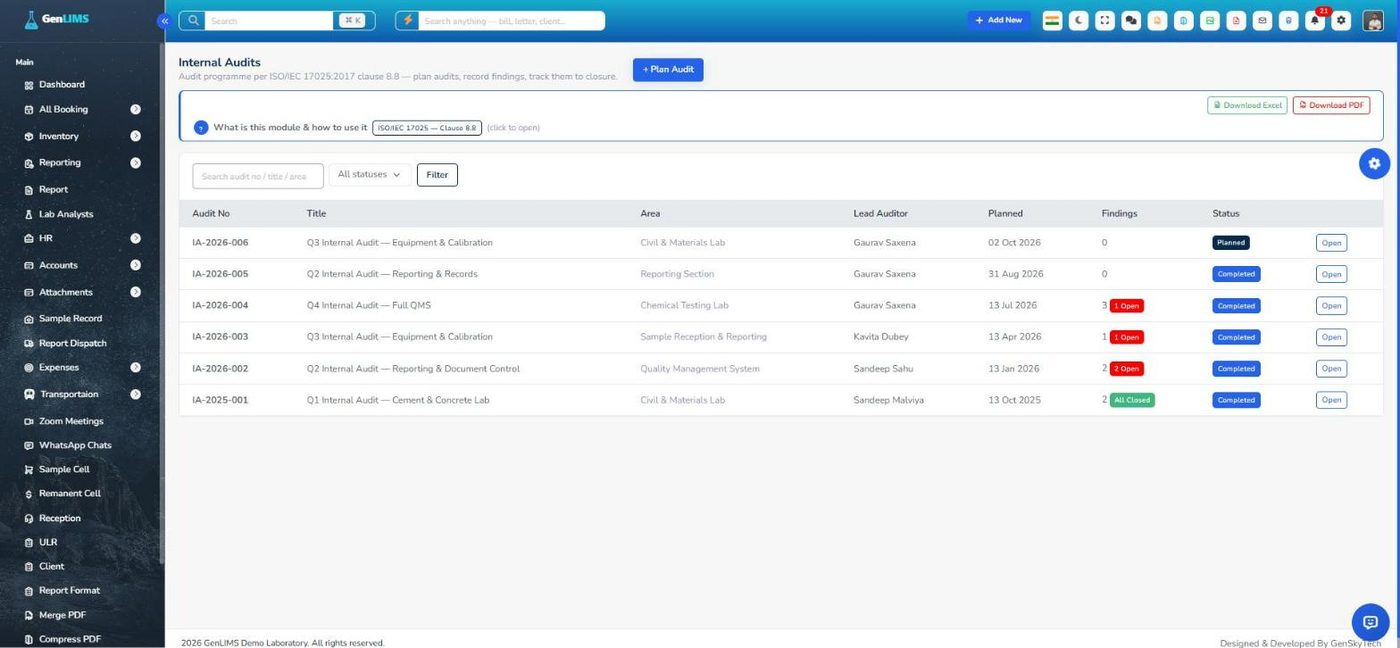Click the 2 Open findings badge for IA-2026-002
The image size is (1400, 648).
1127,369
